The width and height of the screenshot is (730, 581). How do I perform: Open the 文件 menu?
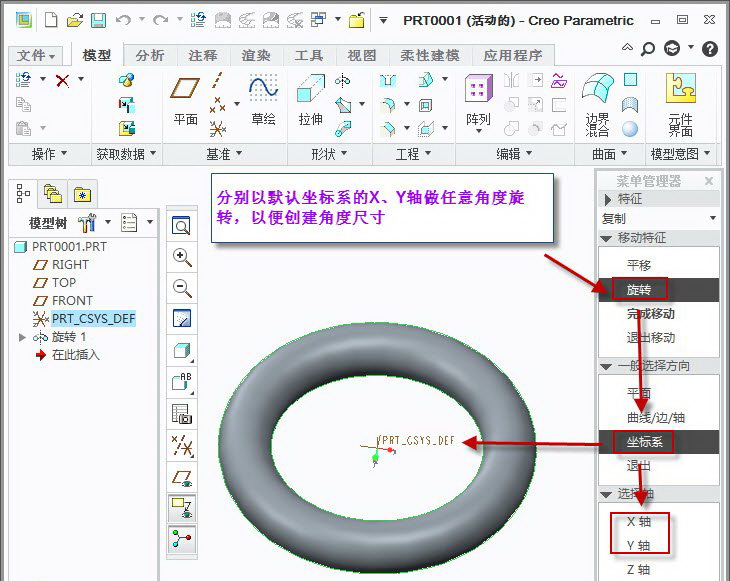(36, 56)
